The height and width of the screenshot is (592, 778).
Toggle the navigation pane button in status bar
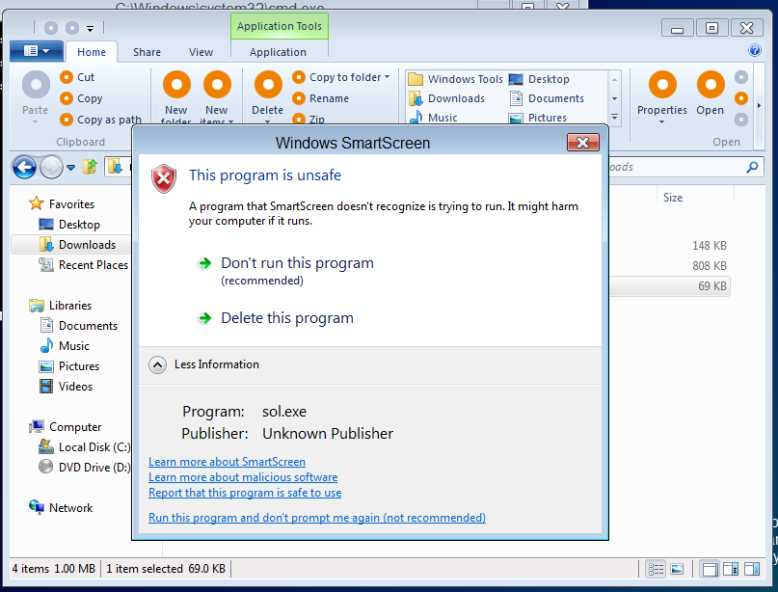coord(710,569)
